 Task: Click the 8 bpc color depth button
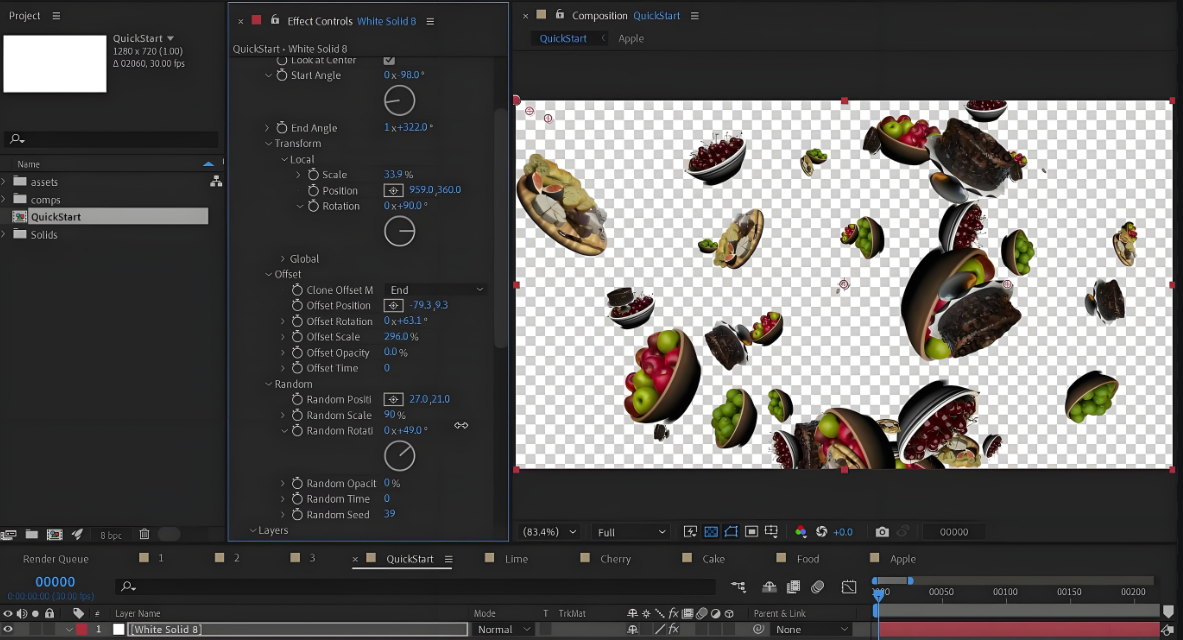(111, 535)
